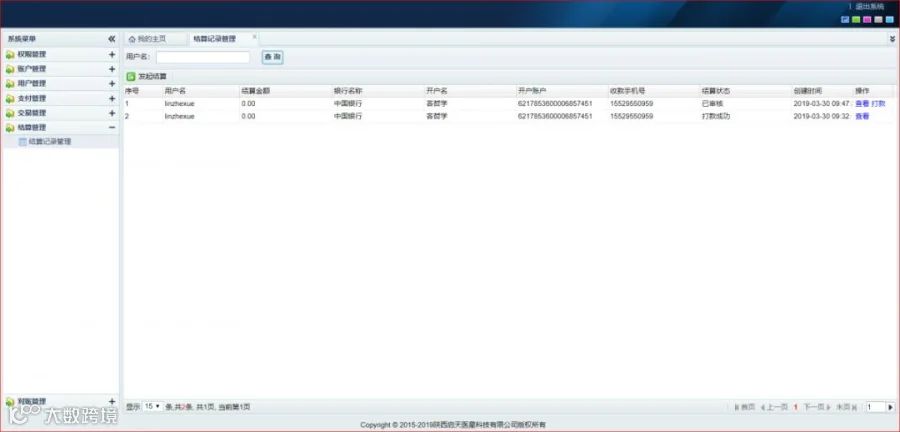
Task: Select the gray theme swatch
Action: coord(878,20)
